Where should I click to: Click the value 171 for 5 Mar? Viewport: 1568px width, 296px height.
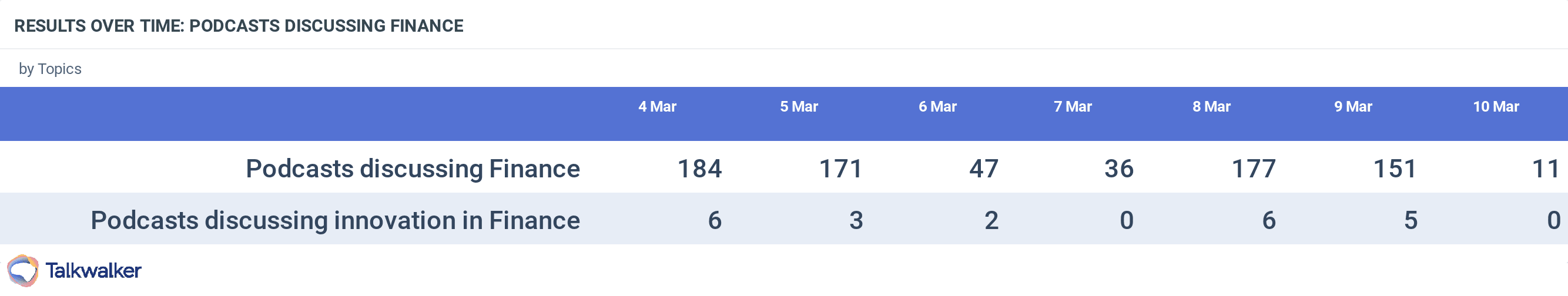840,169
